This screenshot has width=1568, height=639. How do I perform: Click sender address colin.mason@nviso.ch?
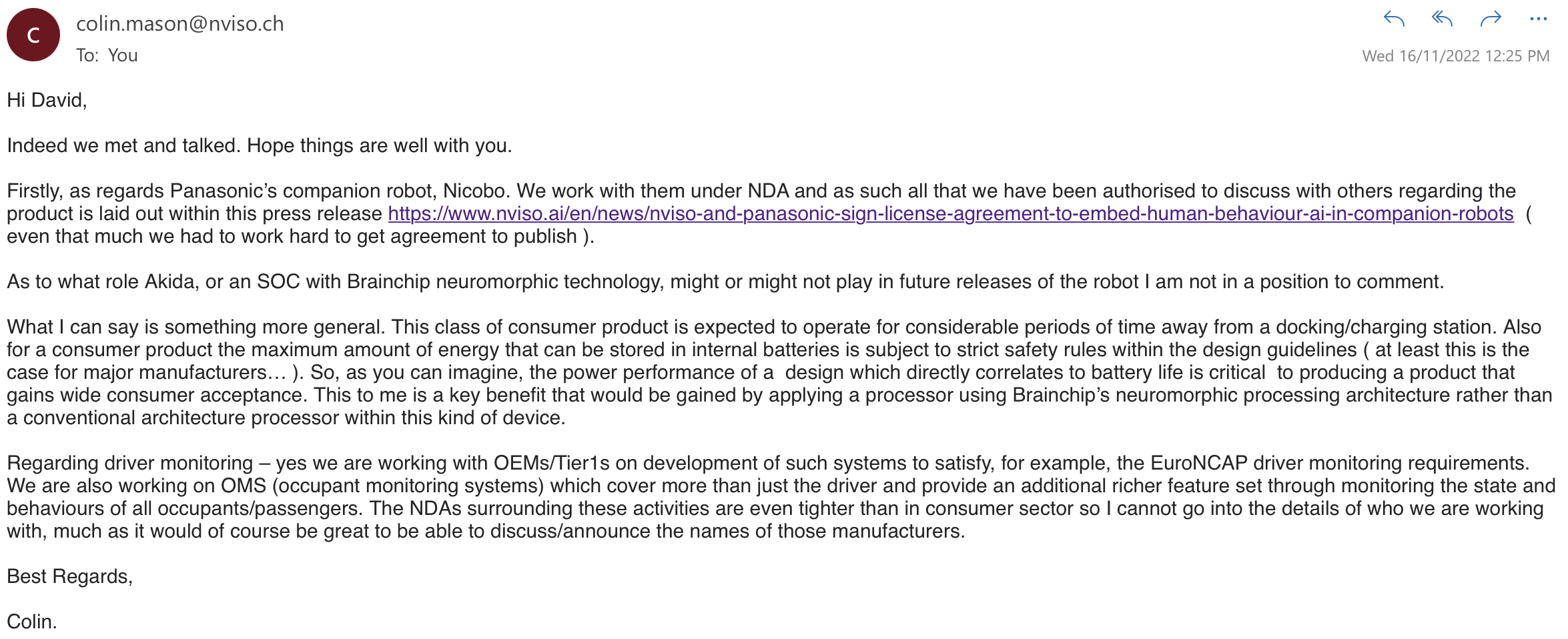[179, 24]
